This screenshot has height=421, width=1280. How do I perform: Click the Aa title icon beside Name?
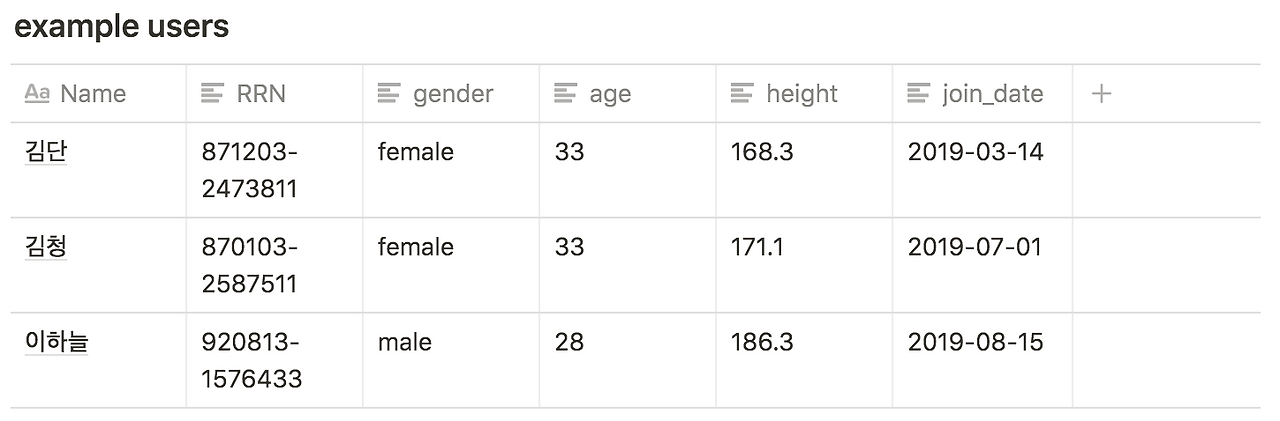(37, 94)
